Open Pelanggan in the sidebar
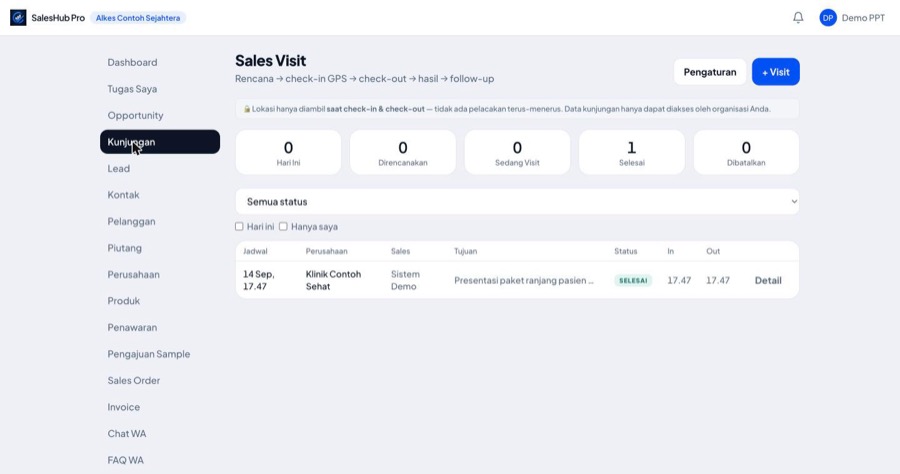This screenshot has height=474, width=900. [131, 222]
